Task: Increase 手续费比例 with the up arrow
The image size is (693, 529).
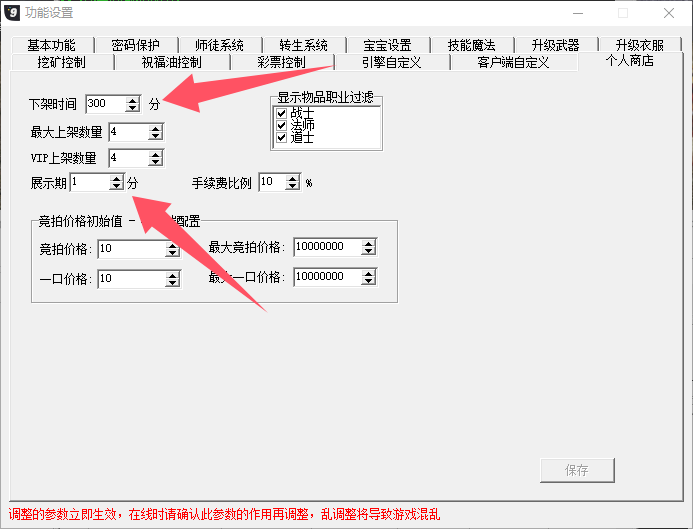Action: pyautogui.click(x=292, y=179)
